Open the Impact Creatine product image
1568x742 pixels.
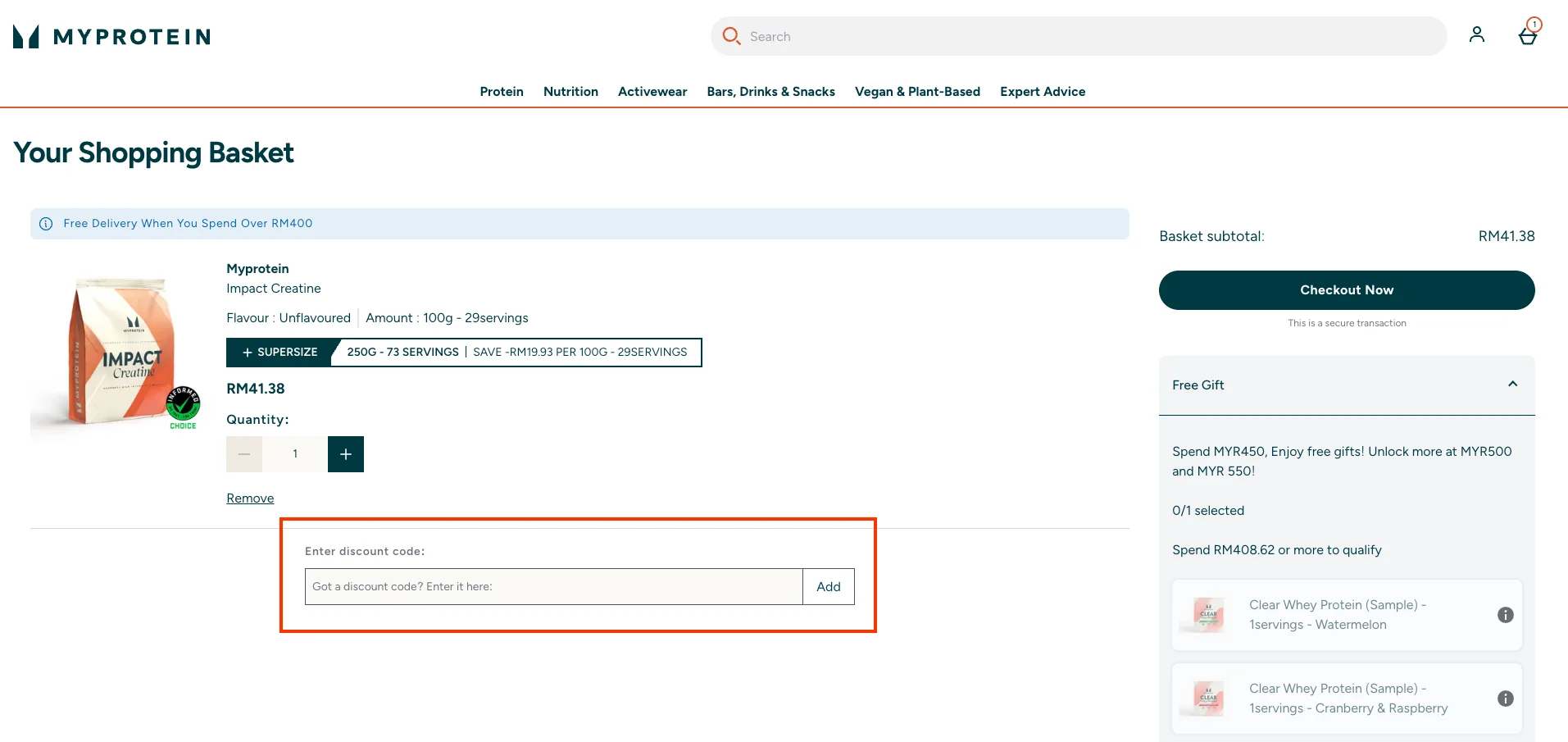click(116, 355)
